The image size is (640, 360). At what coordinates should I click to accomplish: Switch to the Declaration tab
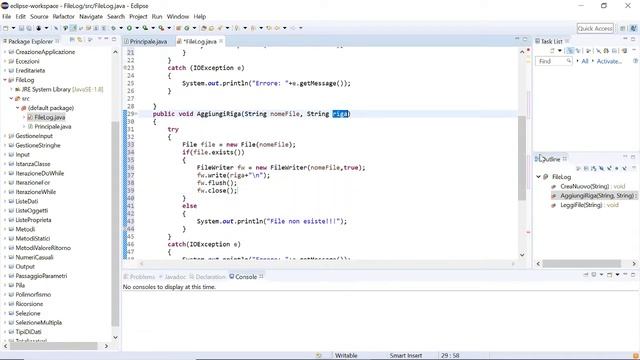(x=207, y=277)
